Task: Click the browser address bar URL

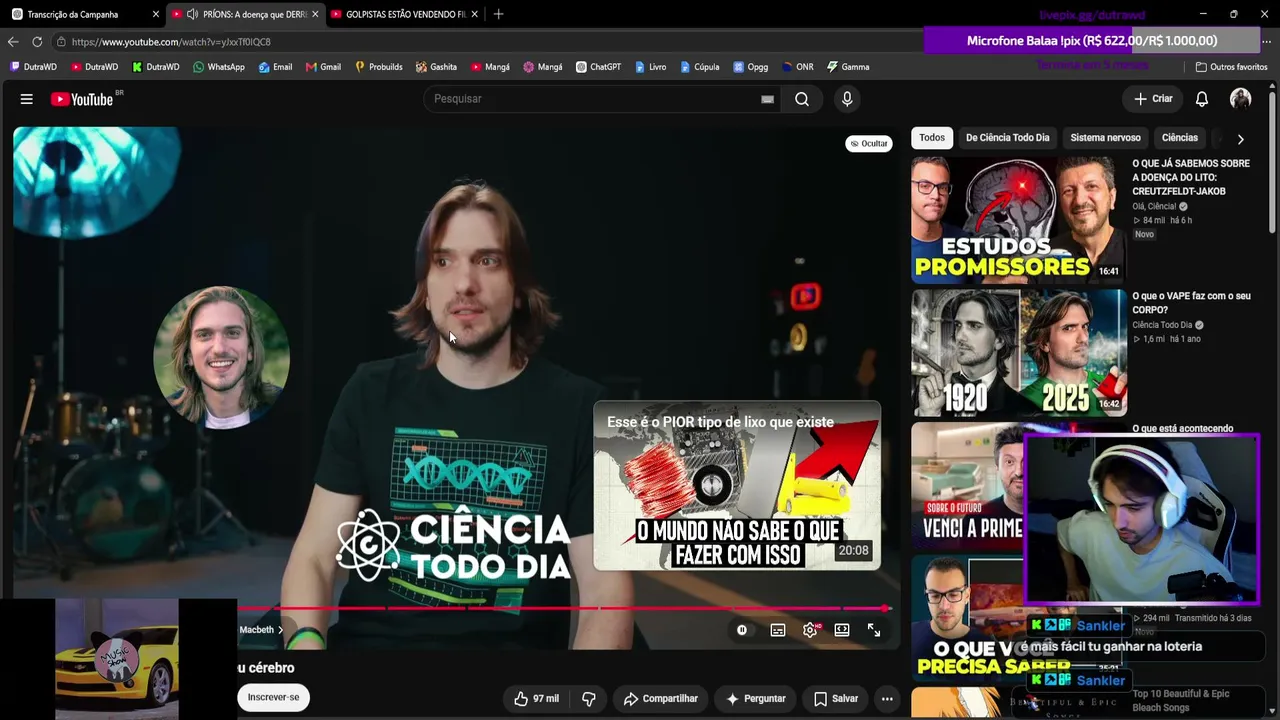Action: tap(171, 42)
